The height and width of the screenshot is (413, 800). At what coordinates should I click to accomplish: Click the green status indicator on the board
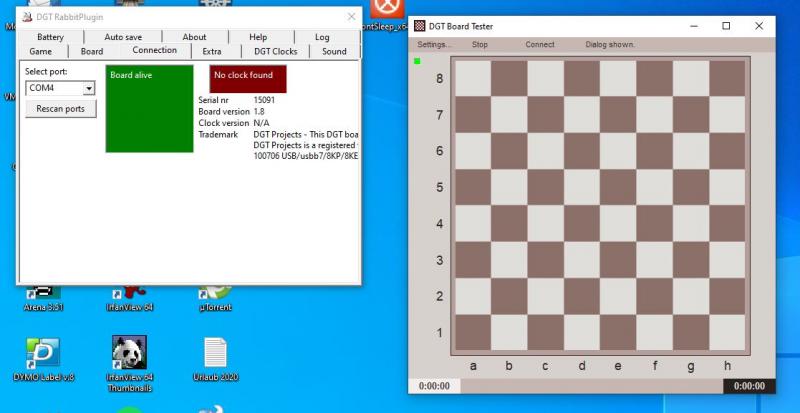click(418, 61)
